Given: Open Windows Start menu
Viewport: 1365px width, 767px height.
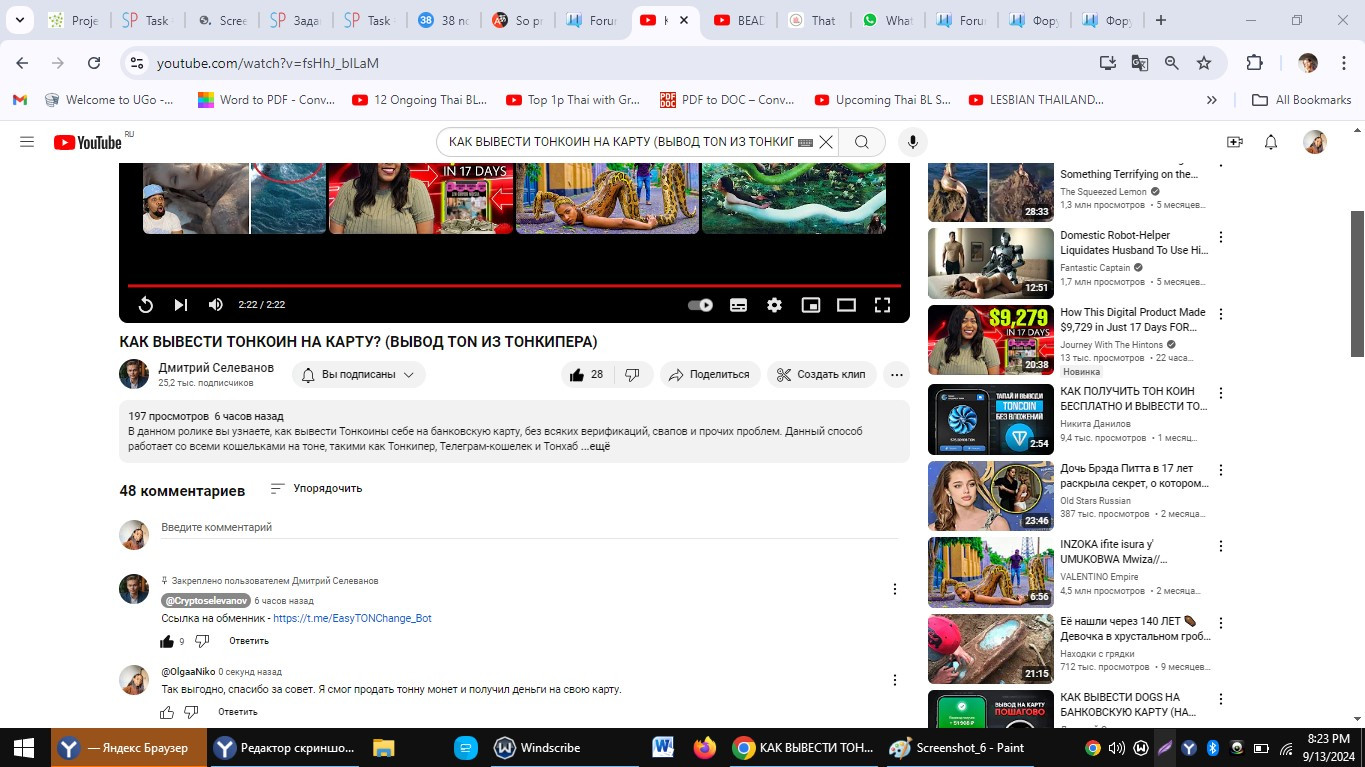Looking at the screenshot, I should [24, 747].
